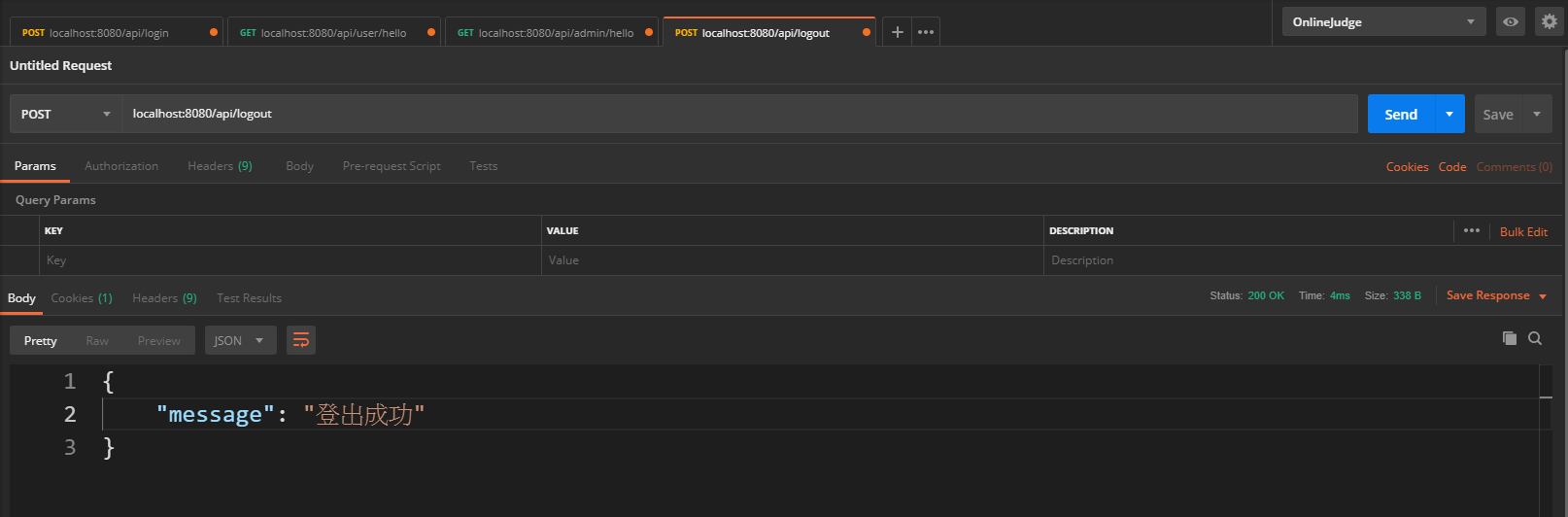The width and height of the screenshot is (1568, 517).
Task: Open the Send button dropdown arrow
Action: 1449,114
